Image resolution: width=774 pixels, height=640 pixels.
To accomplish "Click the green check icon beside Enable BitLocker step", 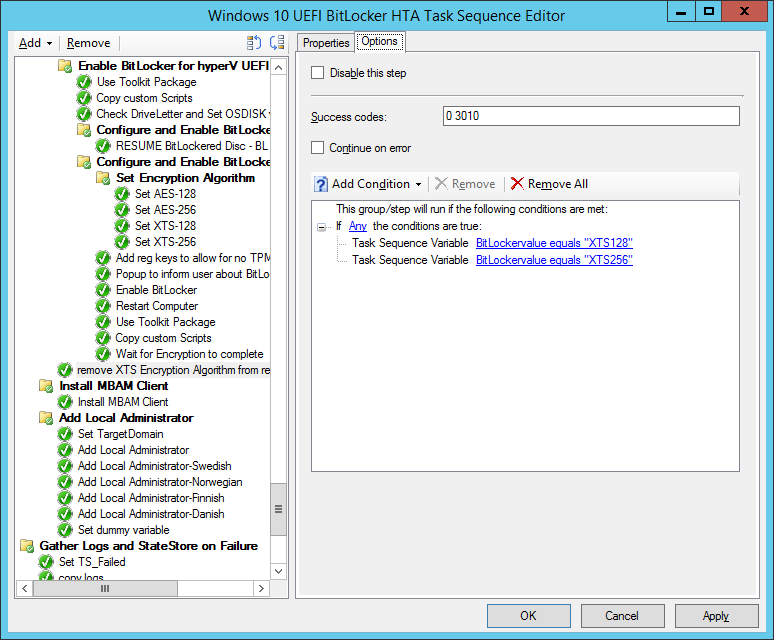I will (x=103, y=290).
